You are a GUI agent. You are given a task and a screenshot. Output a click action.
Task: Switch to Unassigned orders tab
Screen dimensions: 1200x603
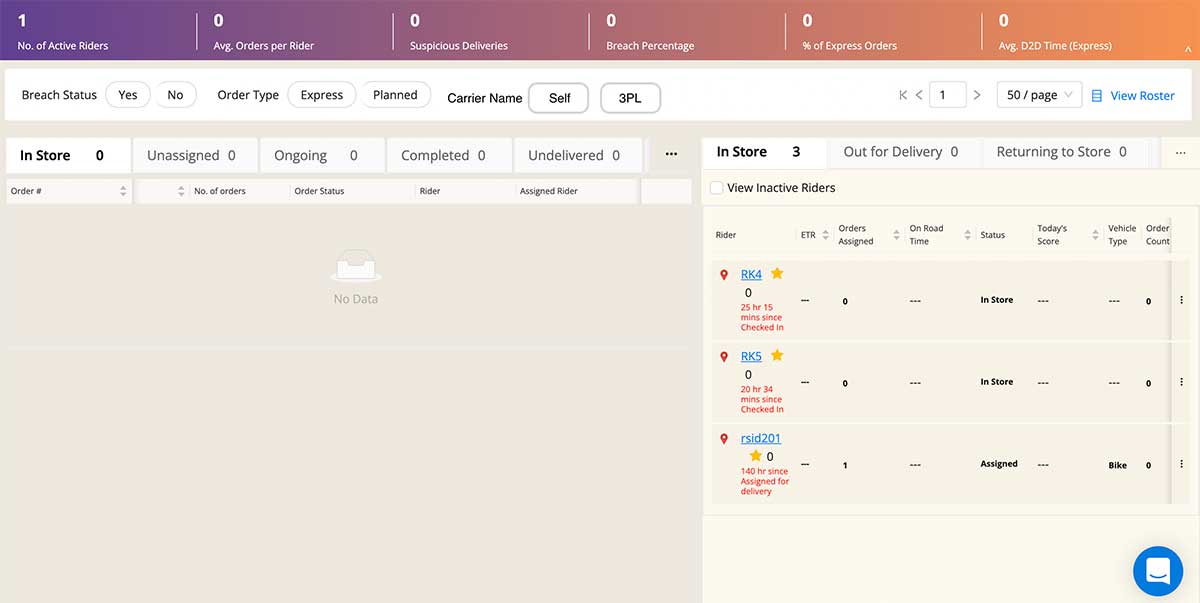coord(195,156)
